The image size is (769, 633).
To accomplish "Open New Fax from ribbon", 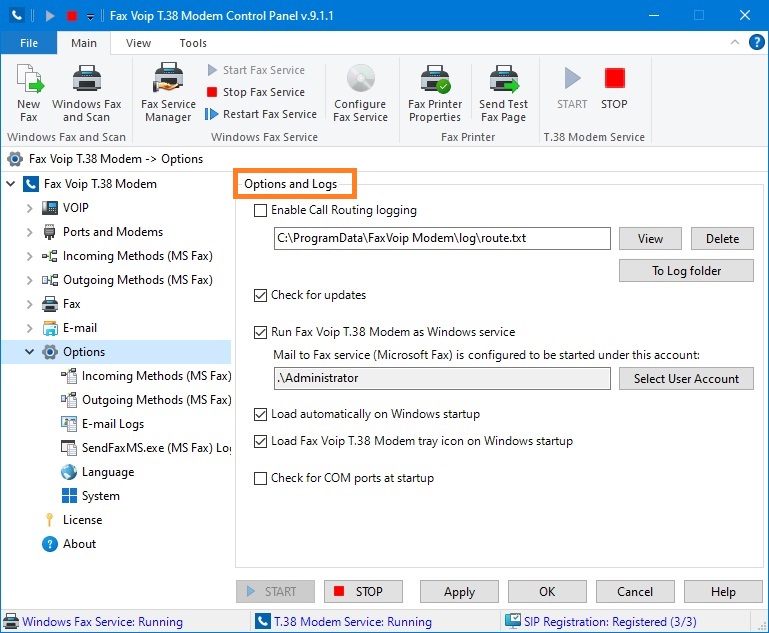I will (x=29, y=93).
